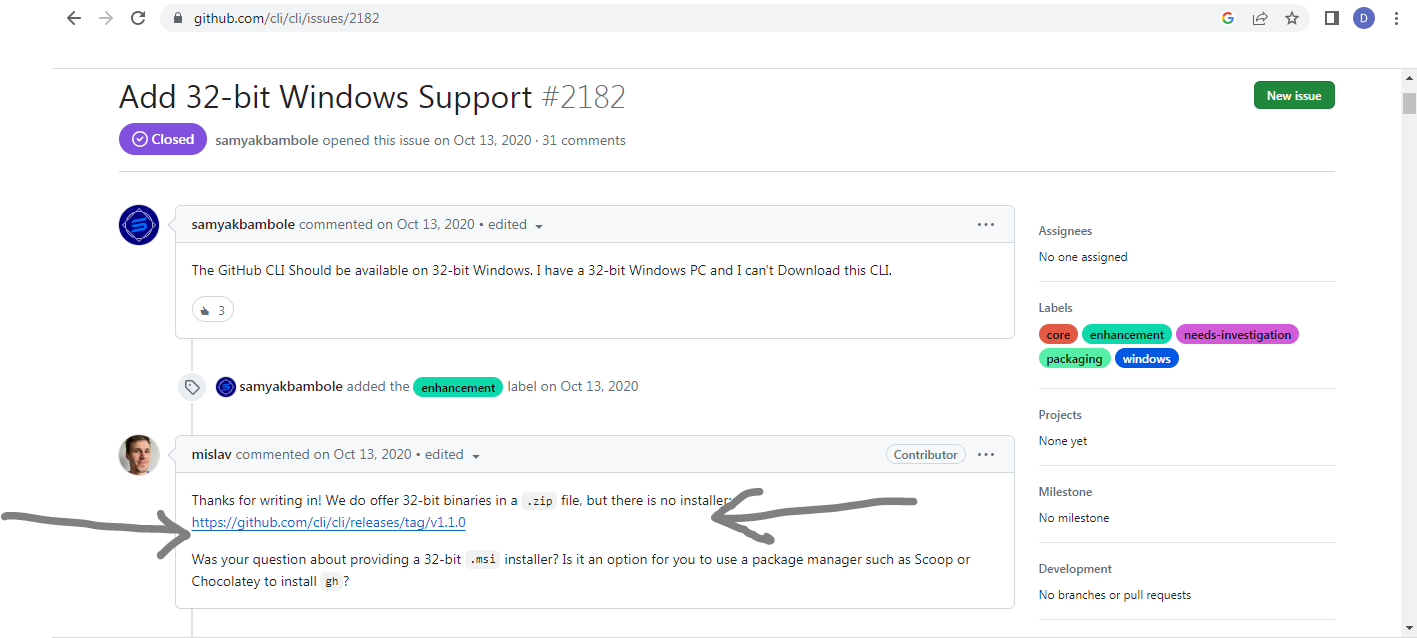
Task: Click the Google icon in address bar
Action: (x=1228, y=18)
